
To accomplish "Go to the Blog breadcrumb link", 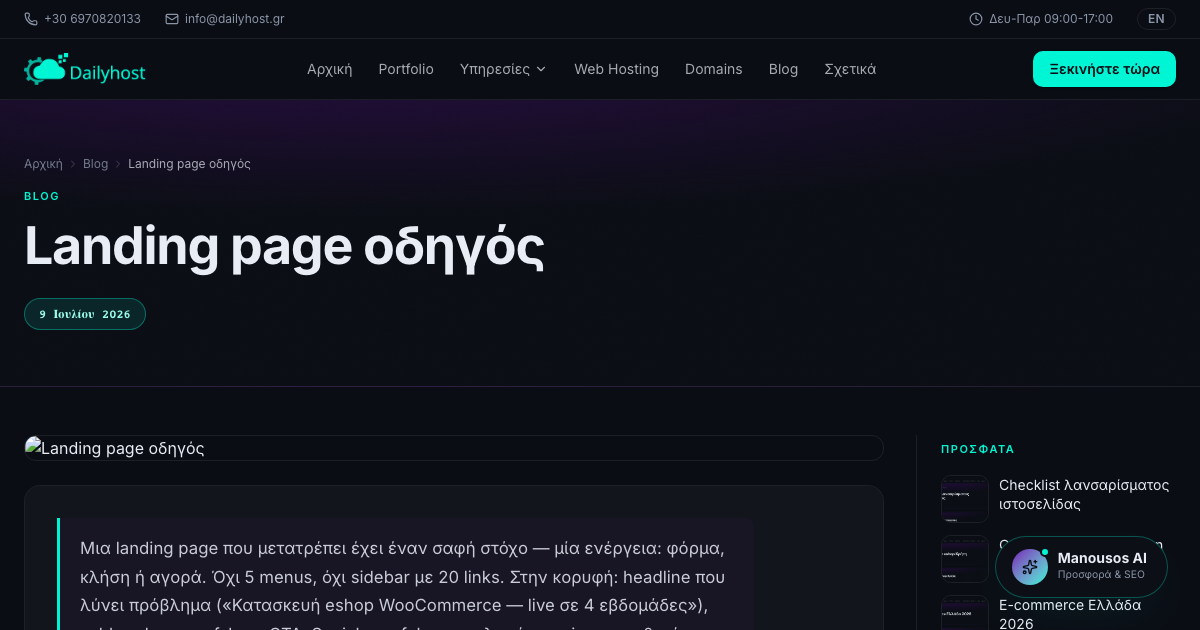I will (x=95, y=163).
